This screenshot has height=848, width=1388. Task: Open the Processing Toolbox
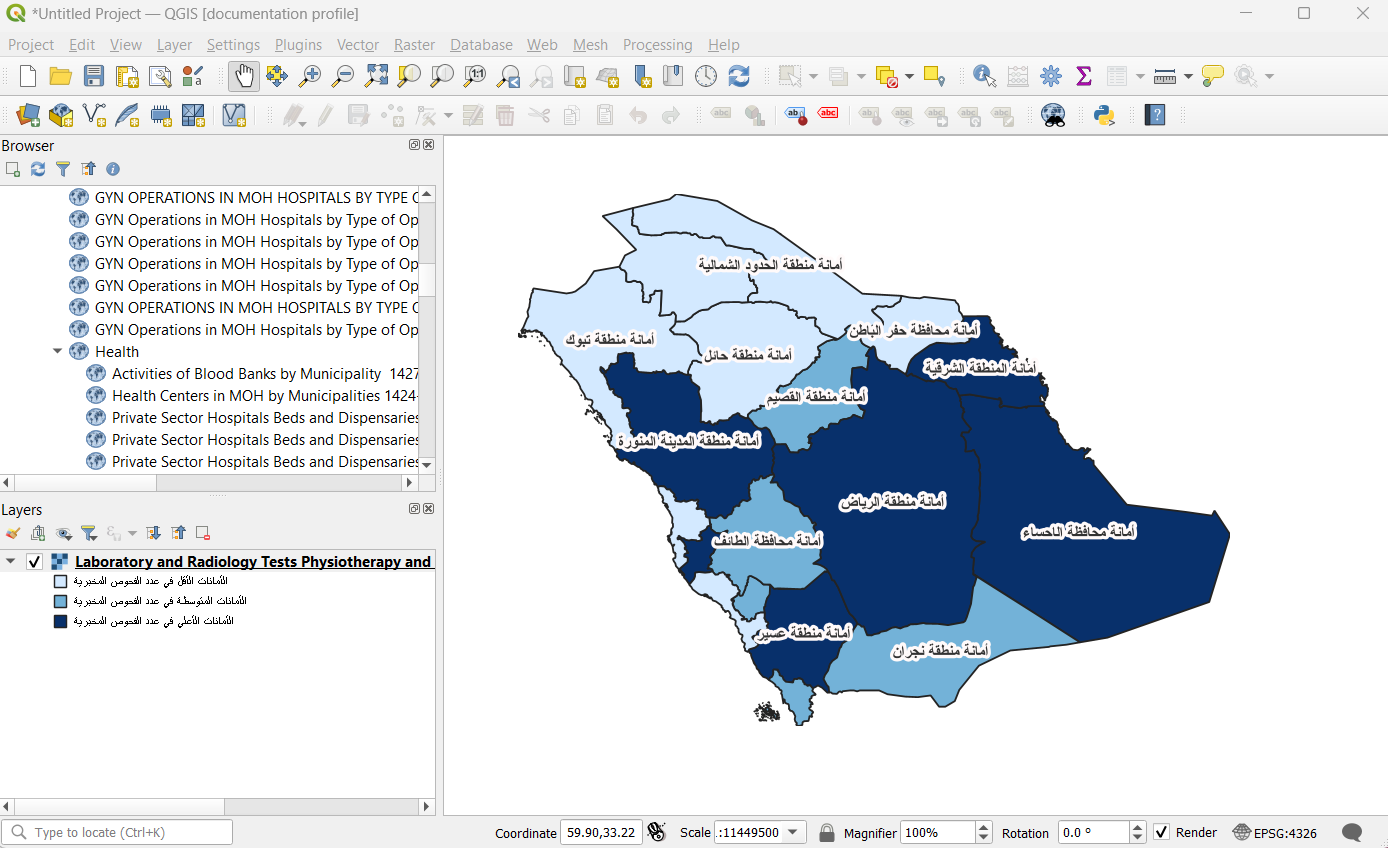pos(1050,76)
